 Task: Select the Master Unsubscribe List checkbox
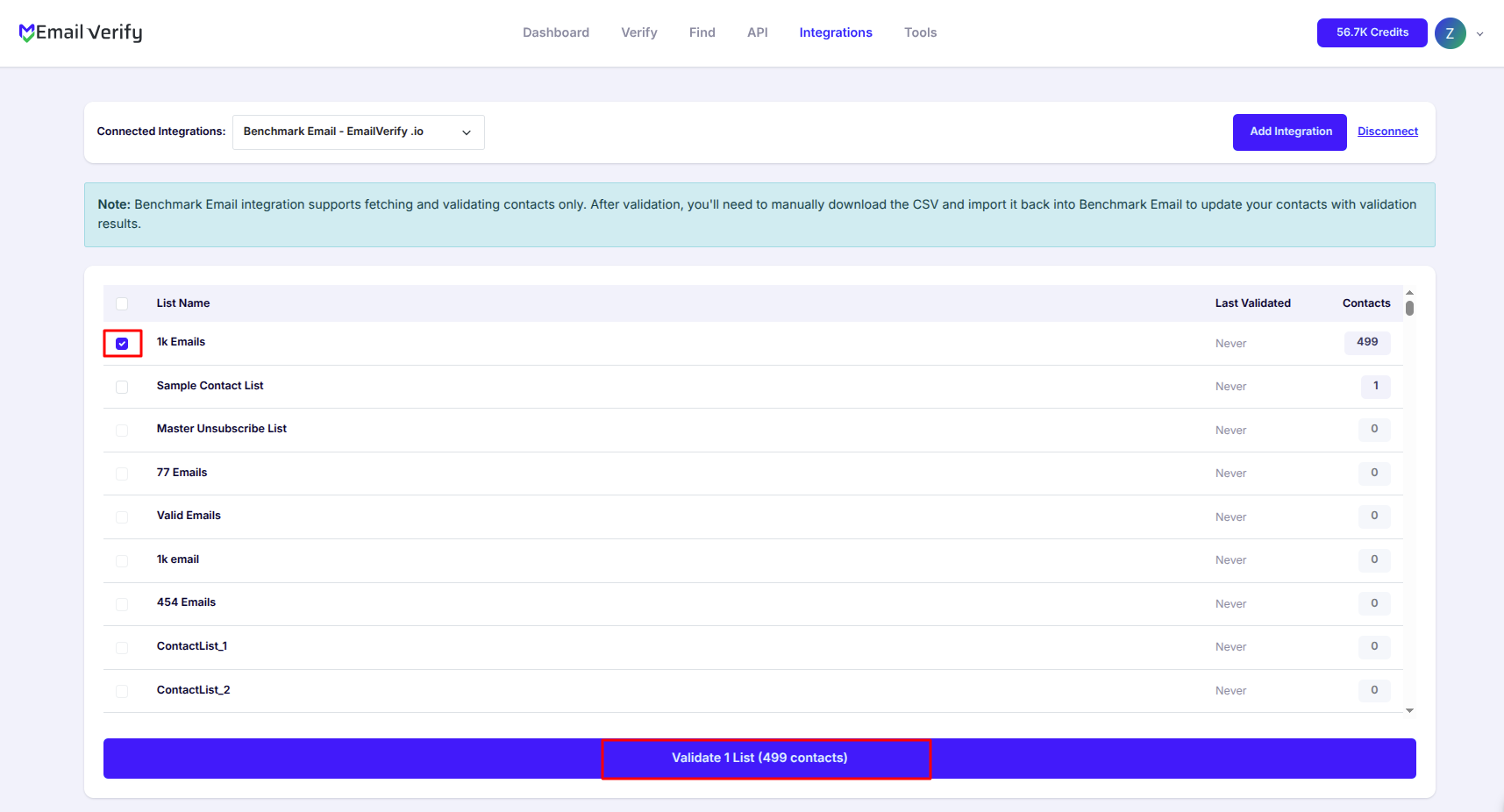[x=122, y=431]
